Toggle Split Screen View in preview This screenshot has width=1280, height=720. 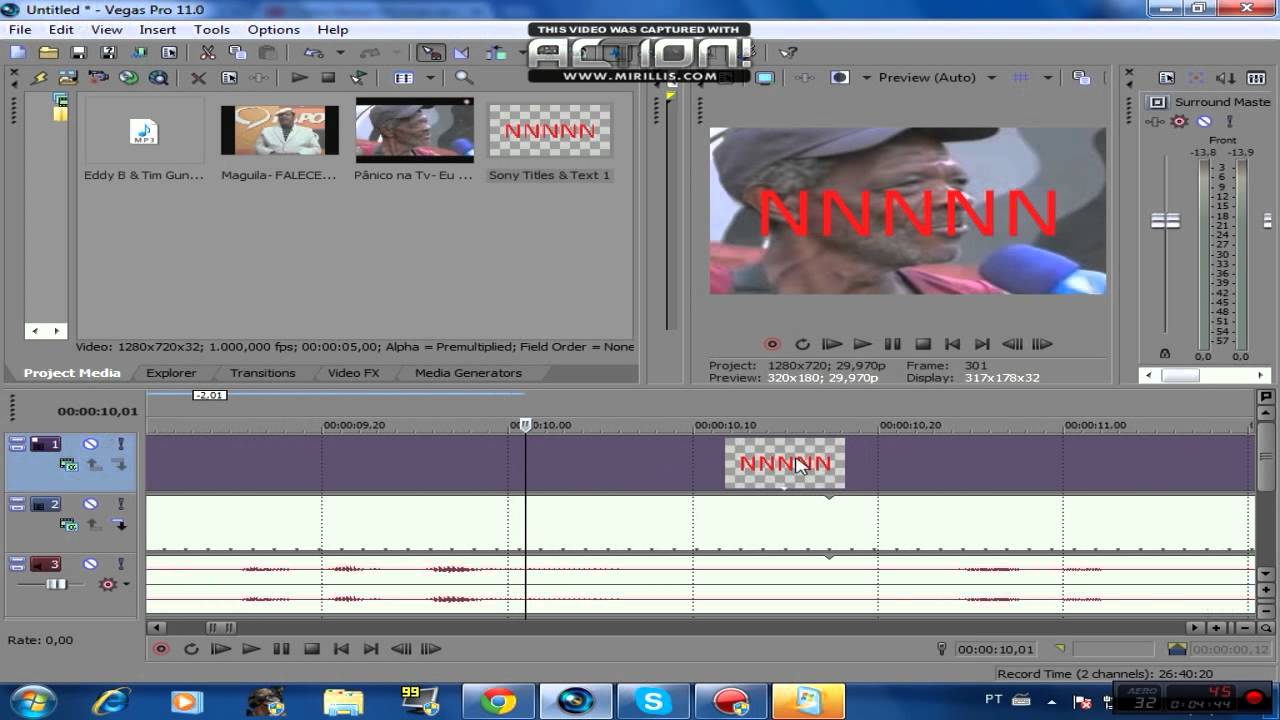pos(840,77)
